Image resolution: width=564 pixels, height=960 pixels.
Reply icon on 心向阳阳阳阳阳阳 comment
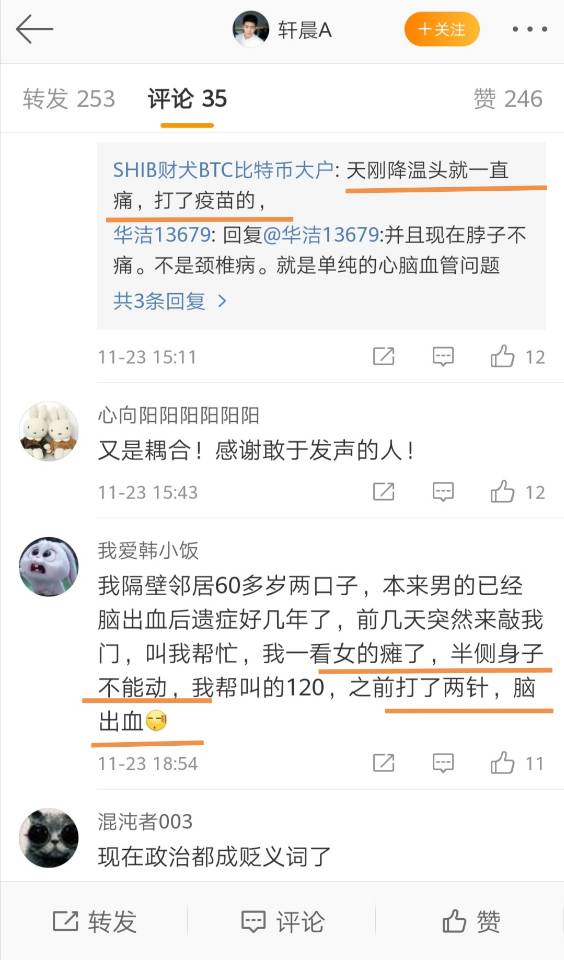443,492
